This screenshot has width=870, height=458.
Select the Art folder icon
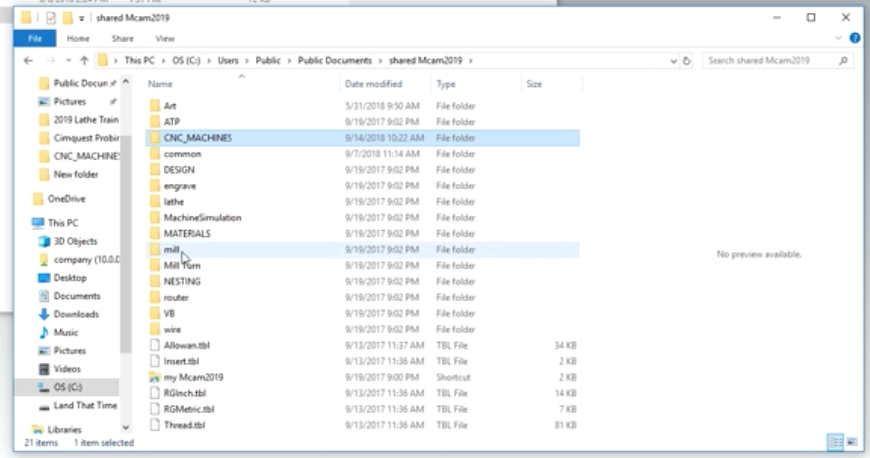(x=155, y=105)
